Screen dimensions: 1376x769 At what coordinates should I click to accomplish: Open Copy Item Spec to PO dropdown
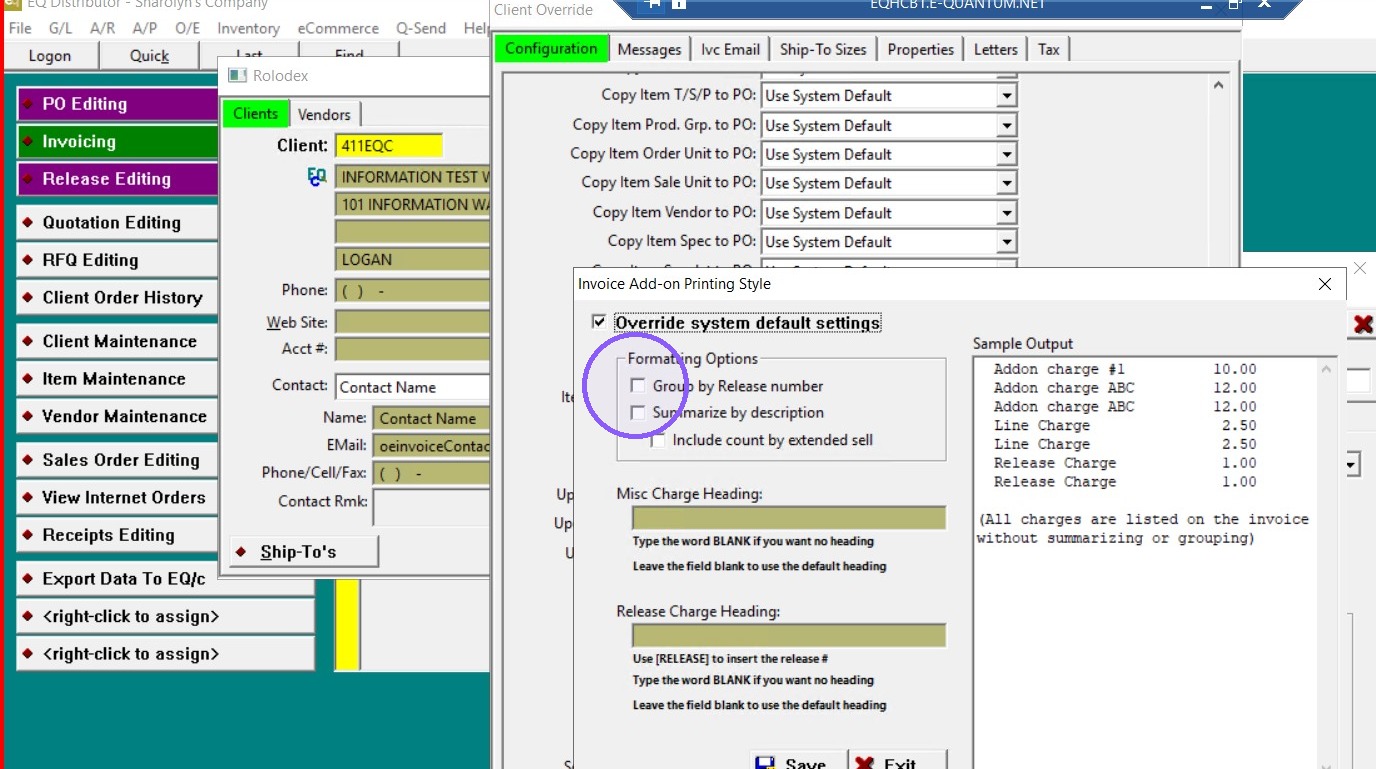(1006, 242)
